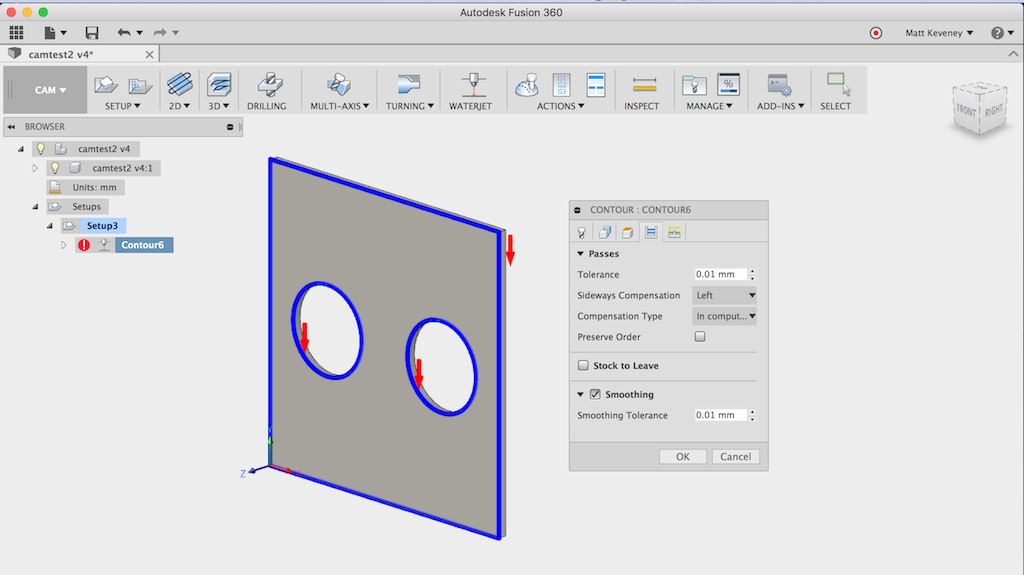Collapse the Setups tree node
1024x575 pixels.
tap(35, 206)
